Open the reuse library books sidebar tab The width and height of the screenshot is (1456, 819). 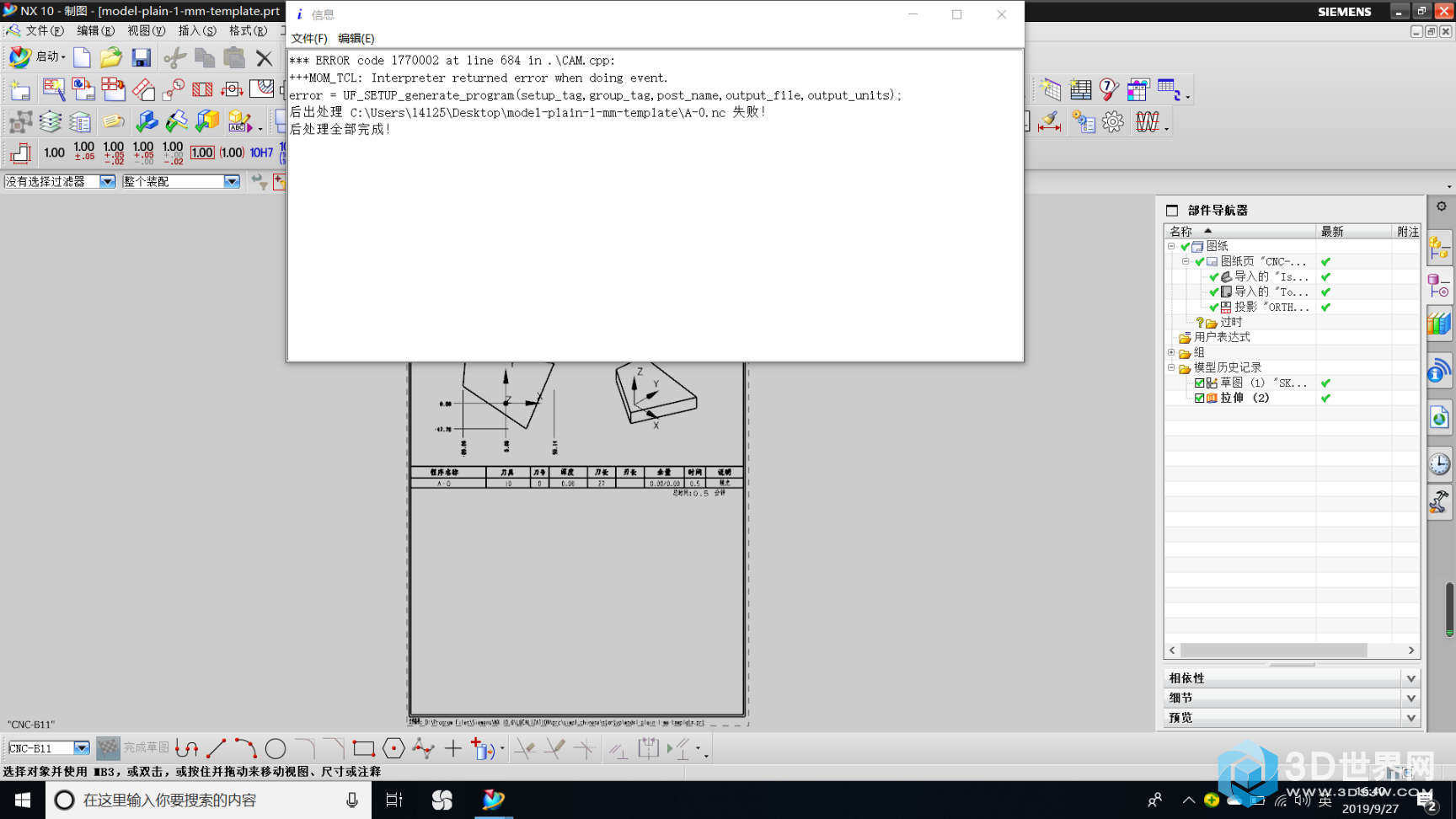coord(1439,324)
